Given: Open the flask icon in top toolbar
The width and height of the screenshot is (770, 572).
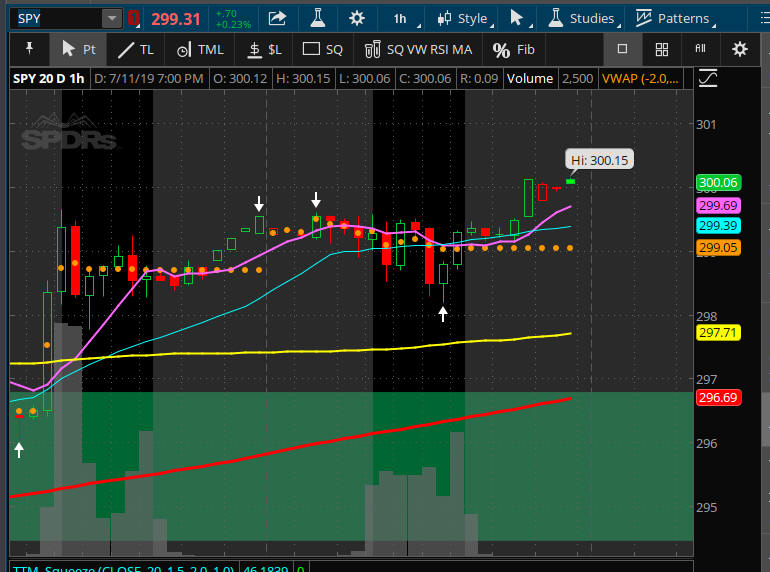Looking at the screenshot, I should point(317,18).
